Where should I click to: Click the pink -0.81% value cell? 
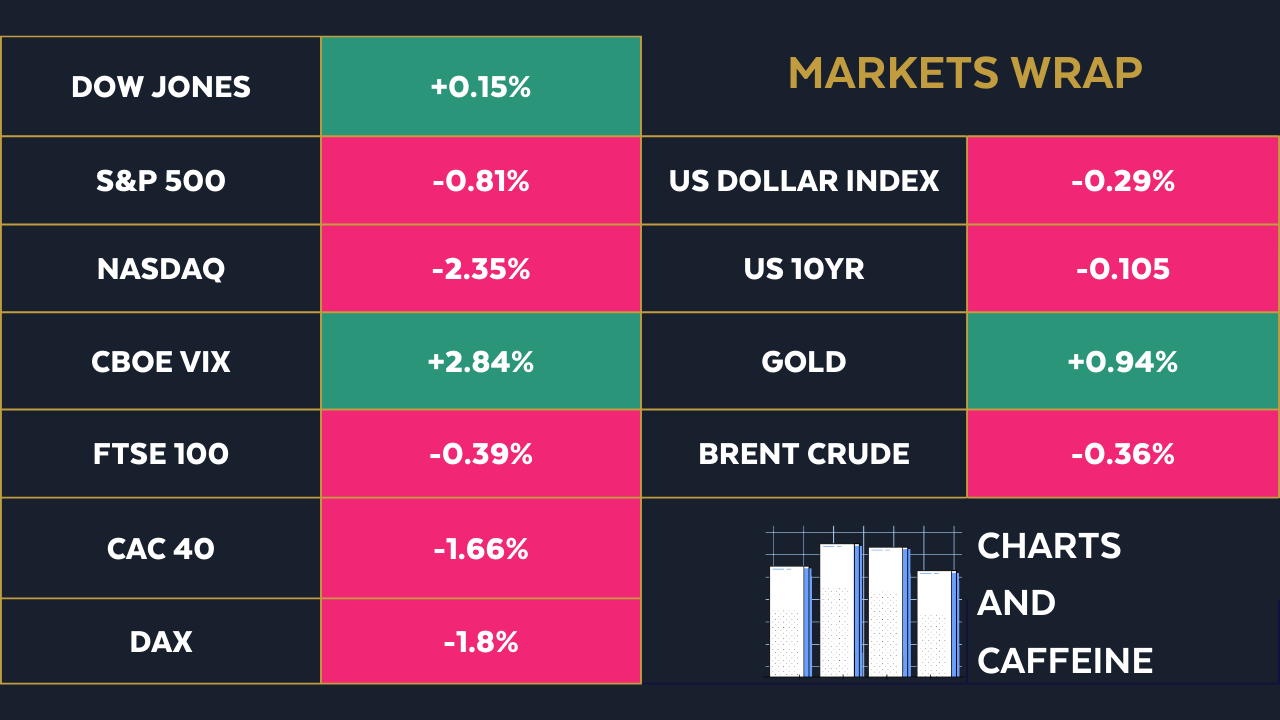tap(480, 181)
